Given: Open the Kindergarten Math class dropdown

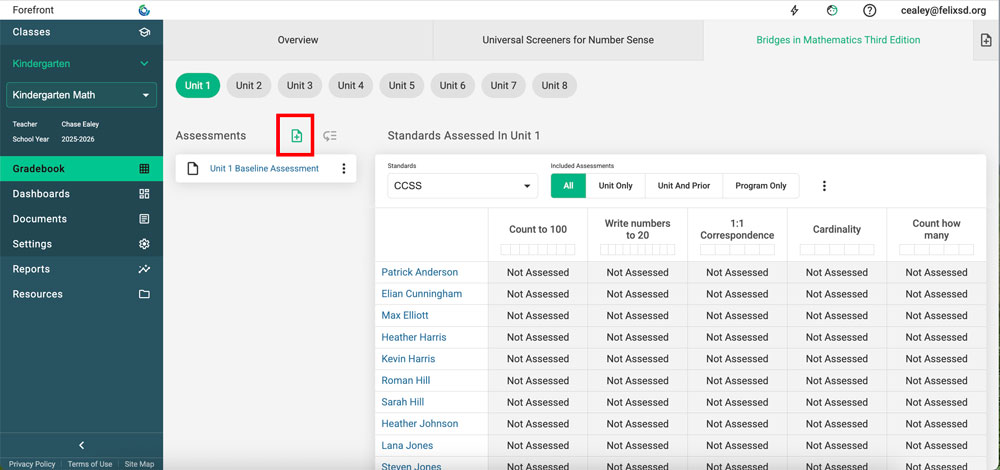Looking at the screenshot, I should tap(81, 96).
